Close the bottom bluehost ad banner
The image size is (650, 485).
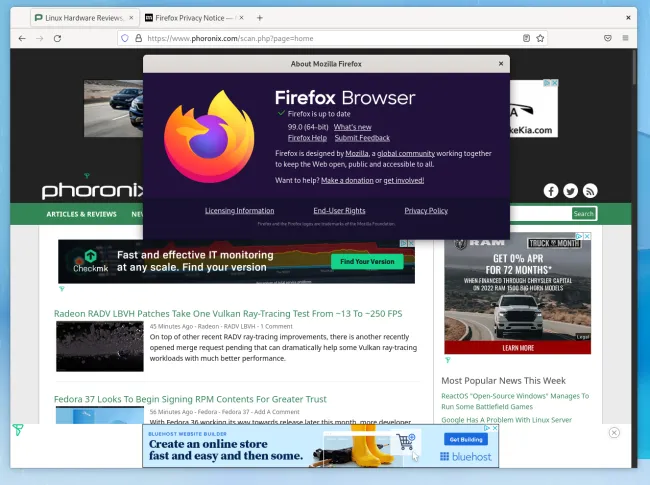(x=614, y=433)
